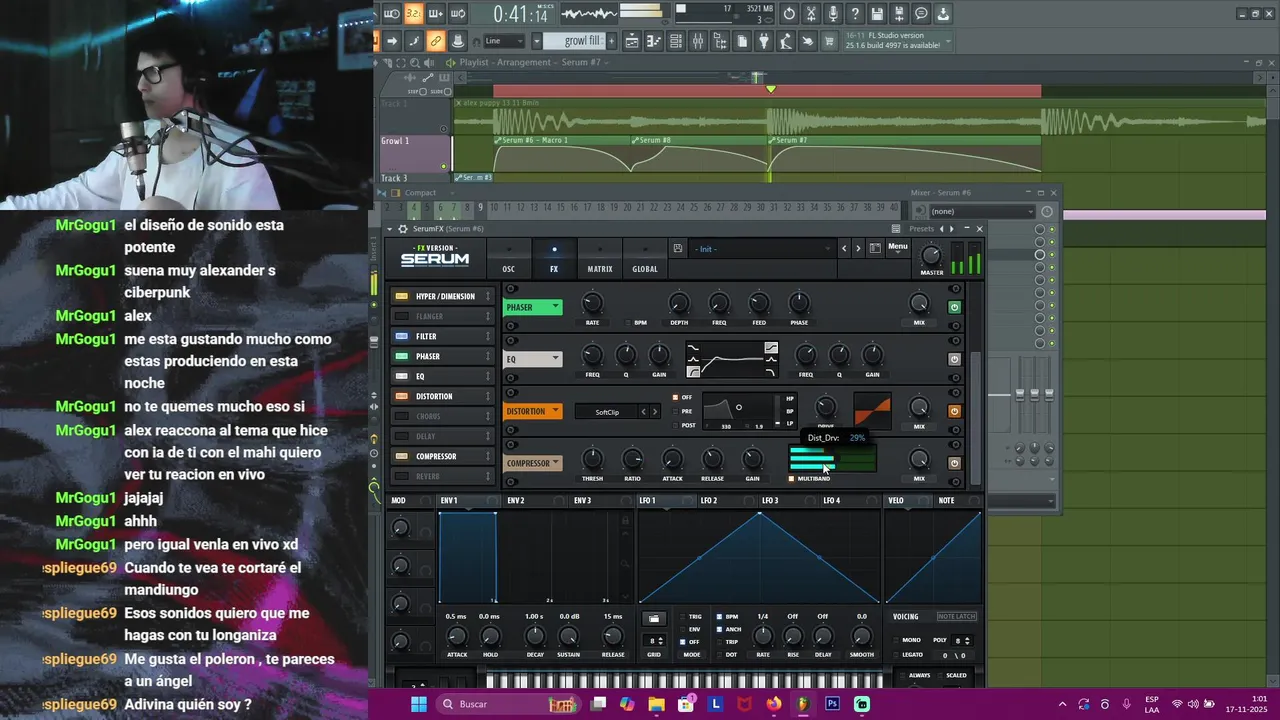The width and height of the screenshot is (1280, 720).
Task: Open the plugin database plug icon
Action: click(763, 41)
